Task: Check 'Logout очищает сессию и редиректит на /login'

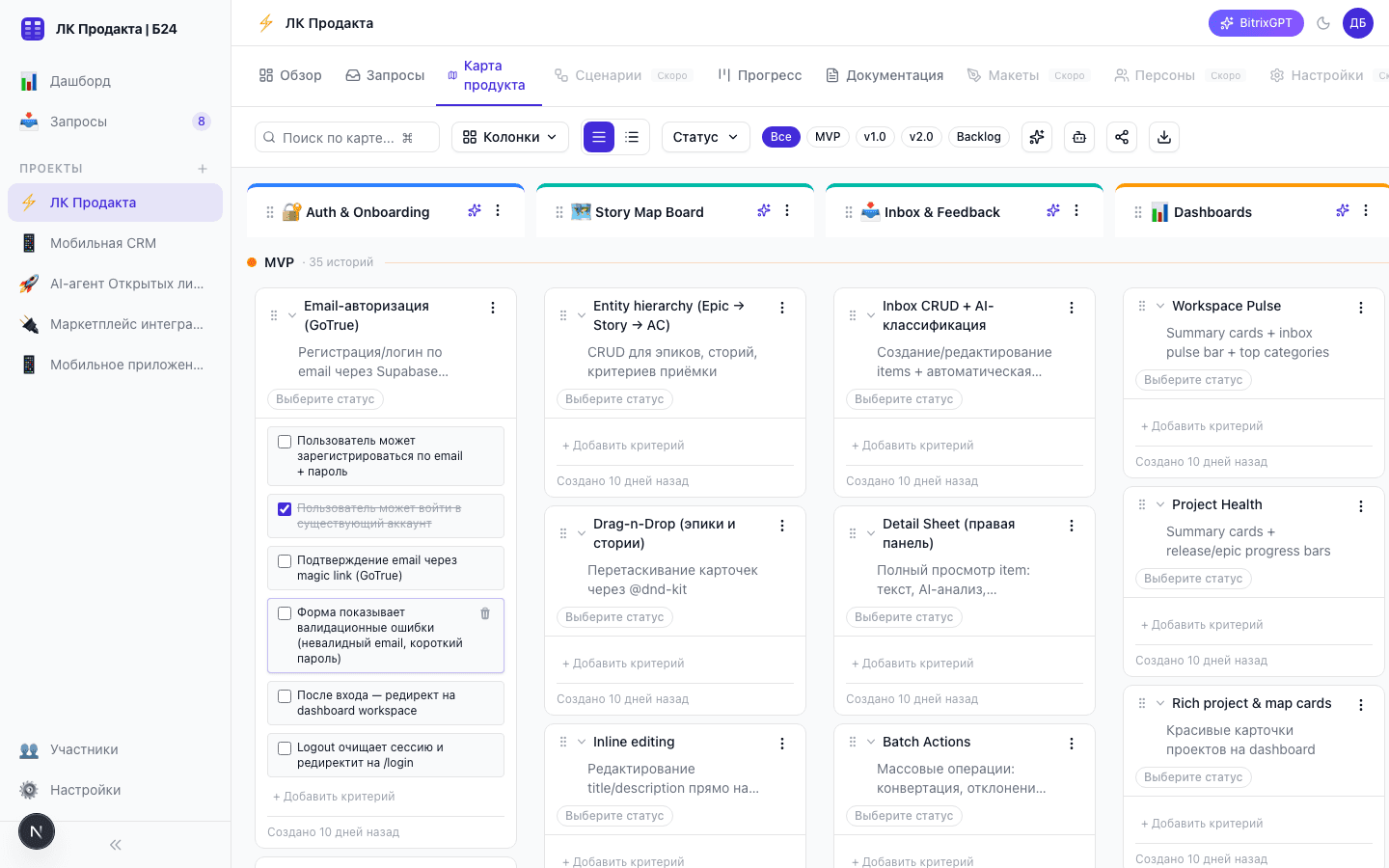Action: click(285, 747)
